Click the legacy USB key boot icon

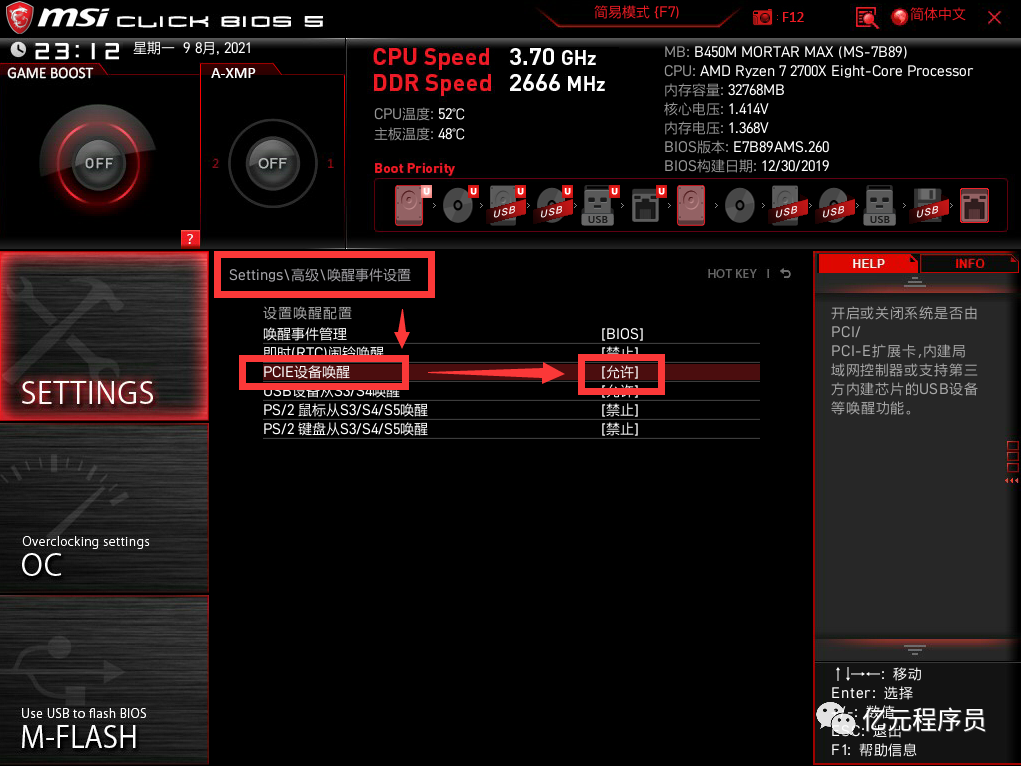(x=880, y=205)
